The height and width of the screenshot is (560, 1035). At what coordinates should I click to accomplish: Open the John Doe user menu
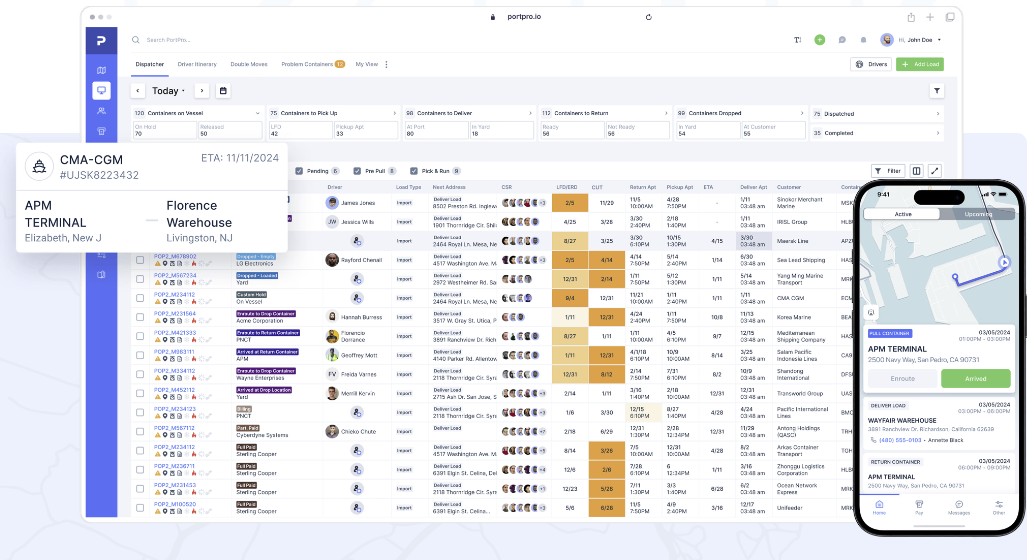(x=912, y=40)
